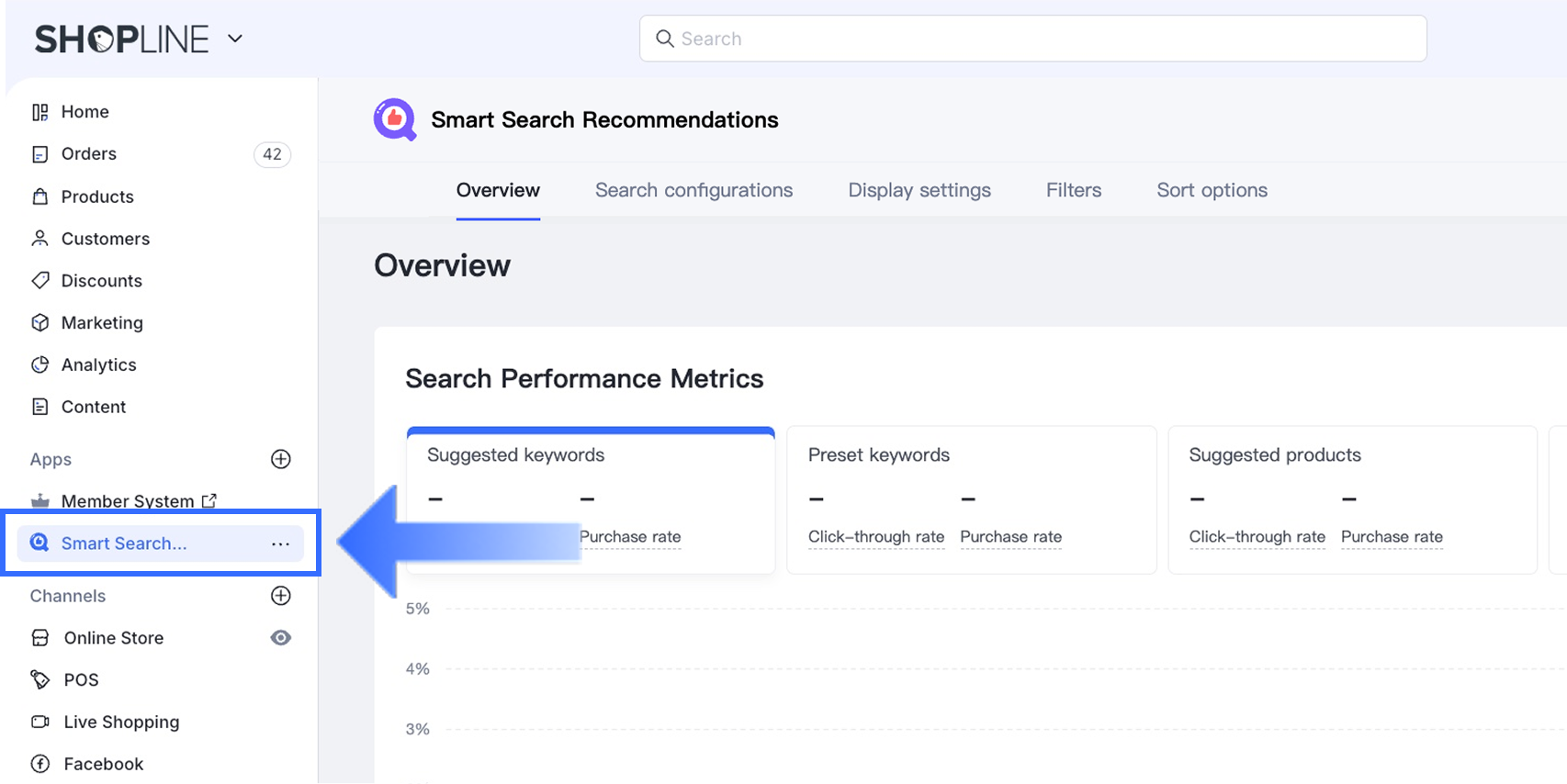Open the Display settings tab
The width and height of the screenshot is (1567, 784).
[x=919, y=190]
